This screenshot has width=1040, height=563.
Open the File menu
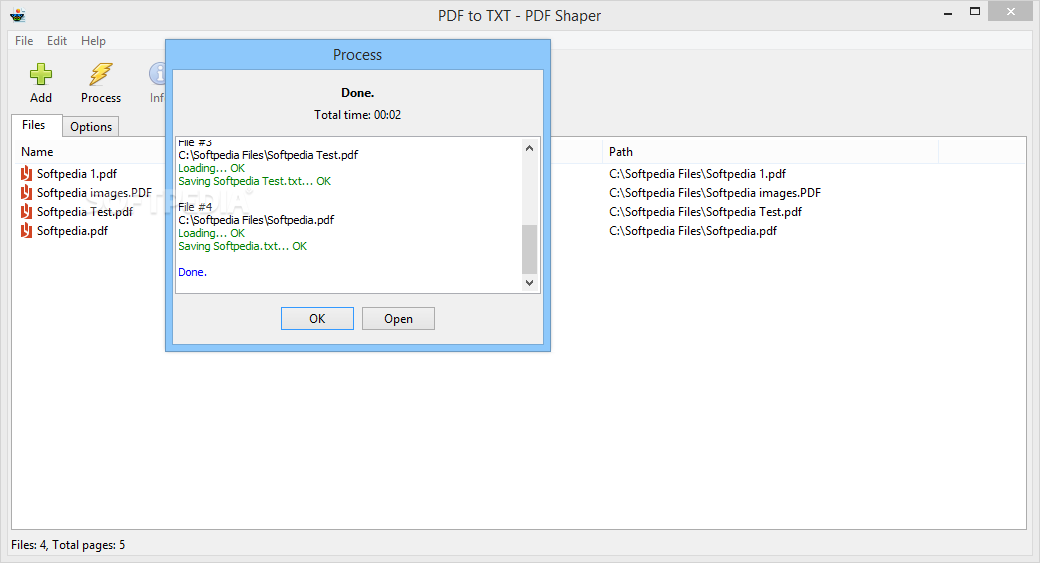click(x=24, y=40)
